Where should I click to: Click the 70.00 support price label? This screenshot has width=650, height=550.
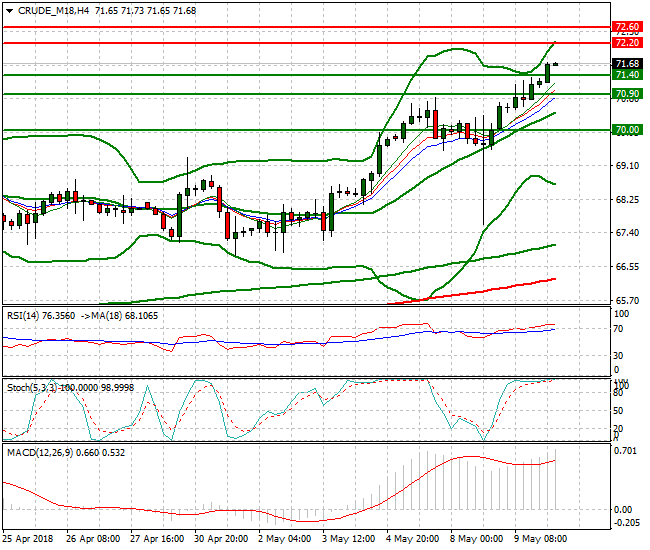coord(627,130)
